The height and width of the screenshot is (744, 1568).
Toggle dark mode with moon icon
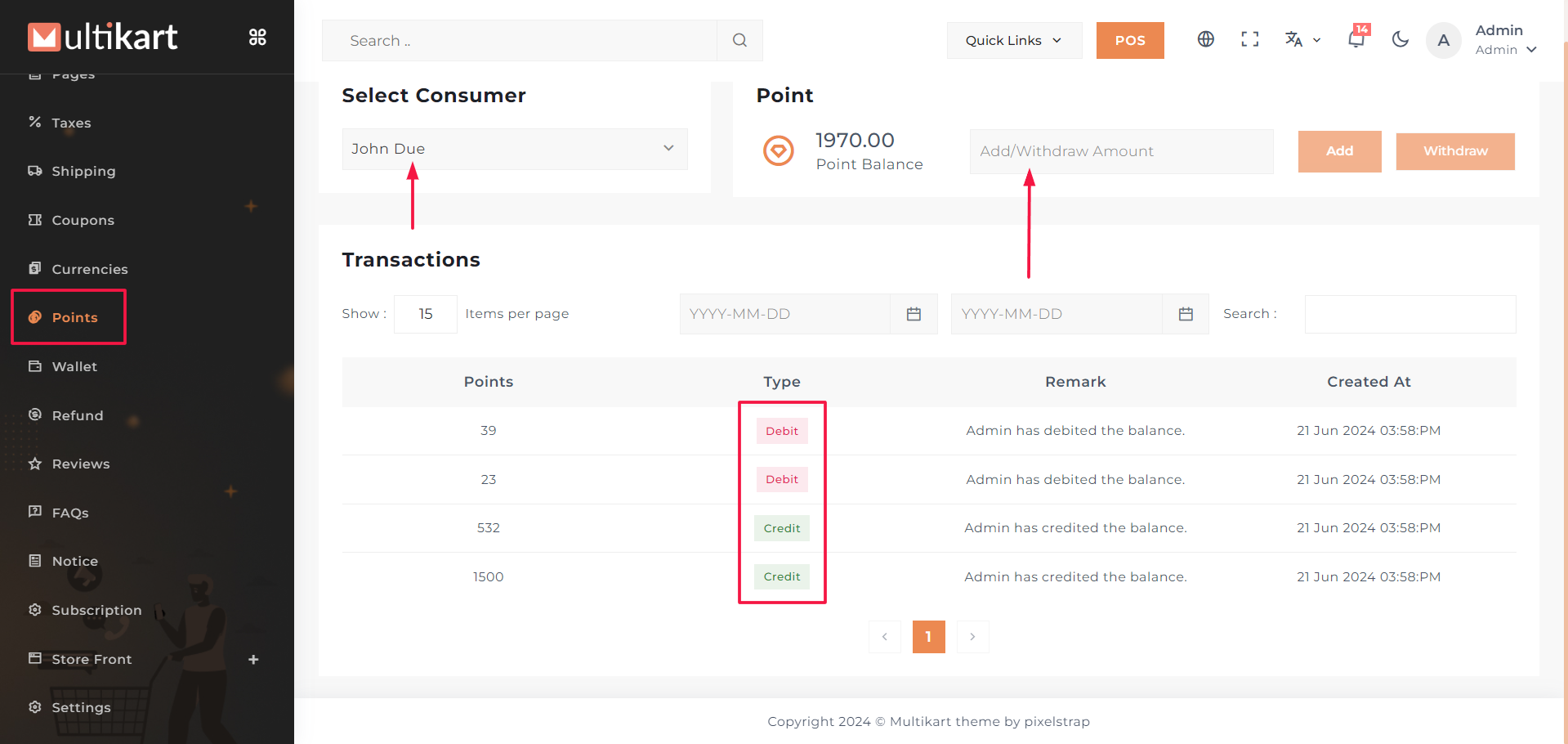point(1400,39)
